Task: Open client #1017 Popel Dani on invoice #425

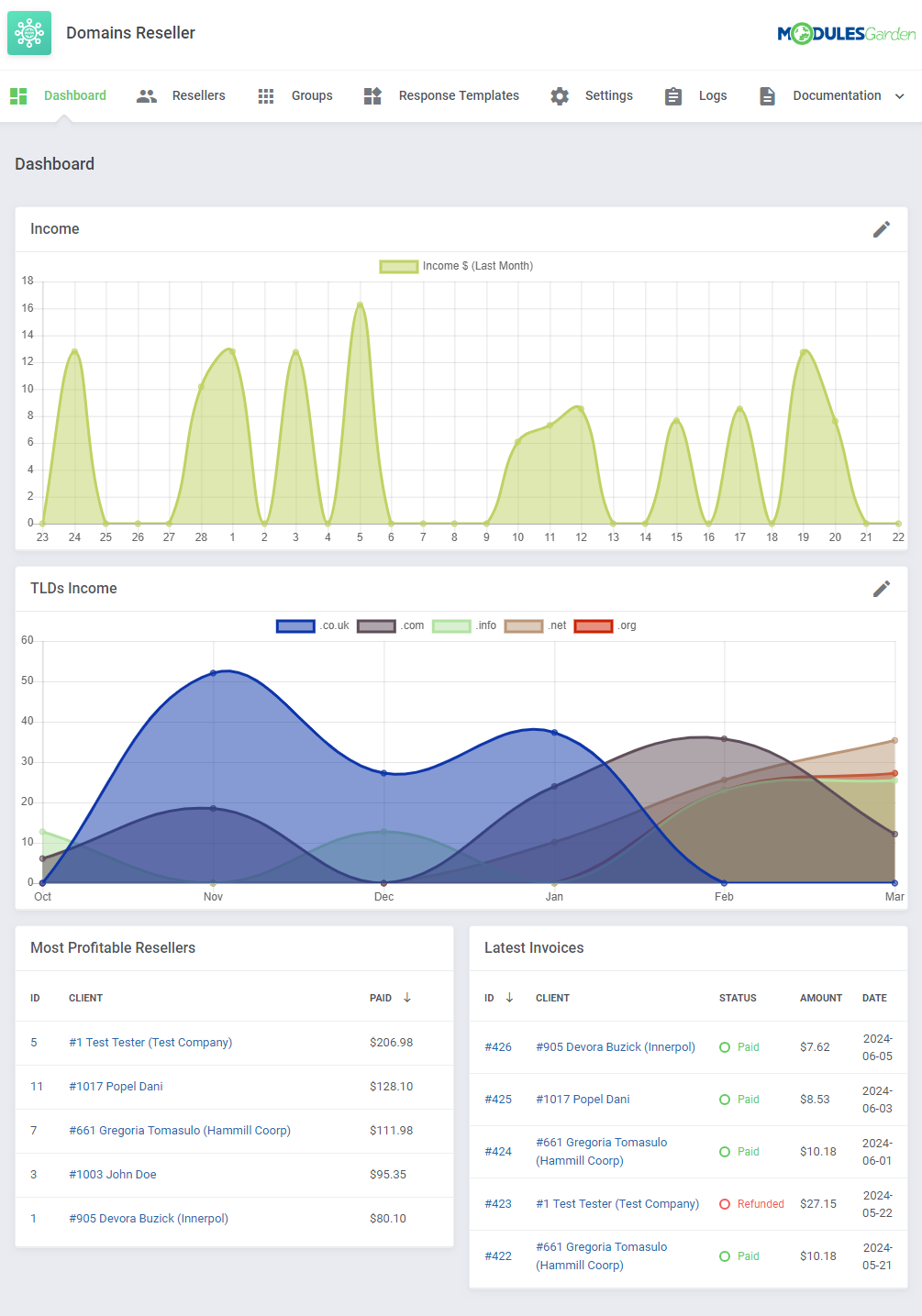Action: [583, 1100]
